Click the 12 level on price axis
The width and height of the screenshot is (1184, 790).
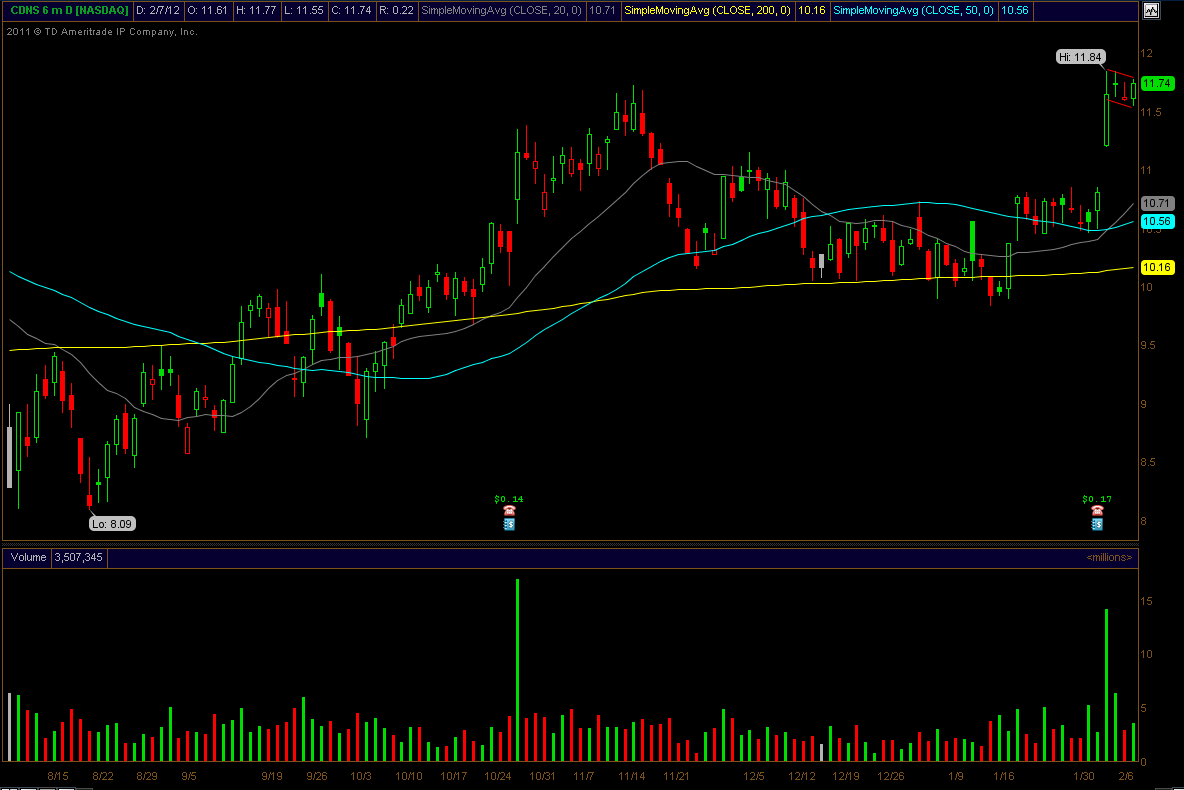point(1147,53)
